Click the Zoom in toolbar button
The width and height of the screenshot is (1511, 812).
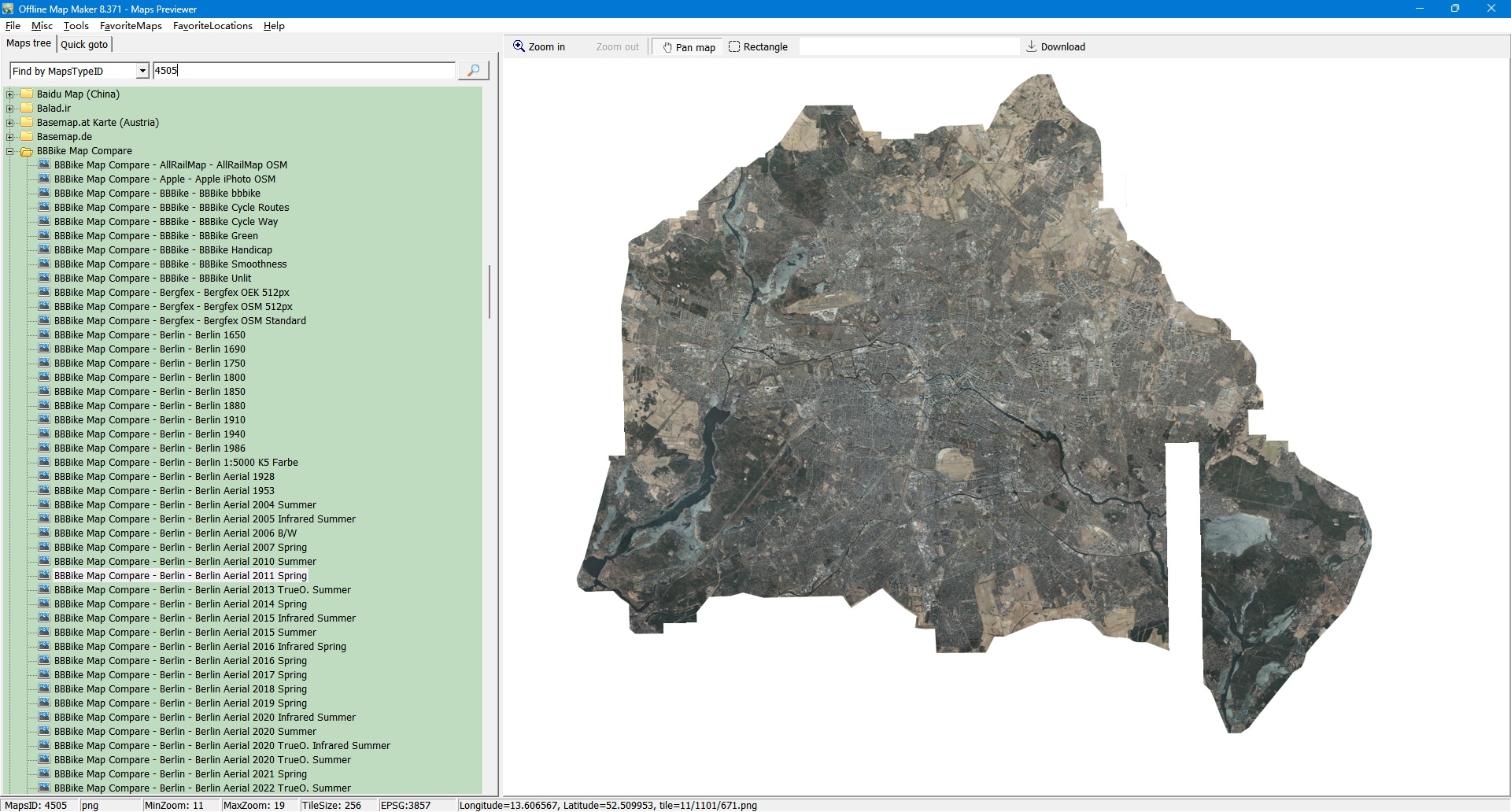click(x=540, y=47)
